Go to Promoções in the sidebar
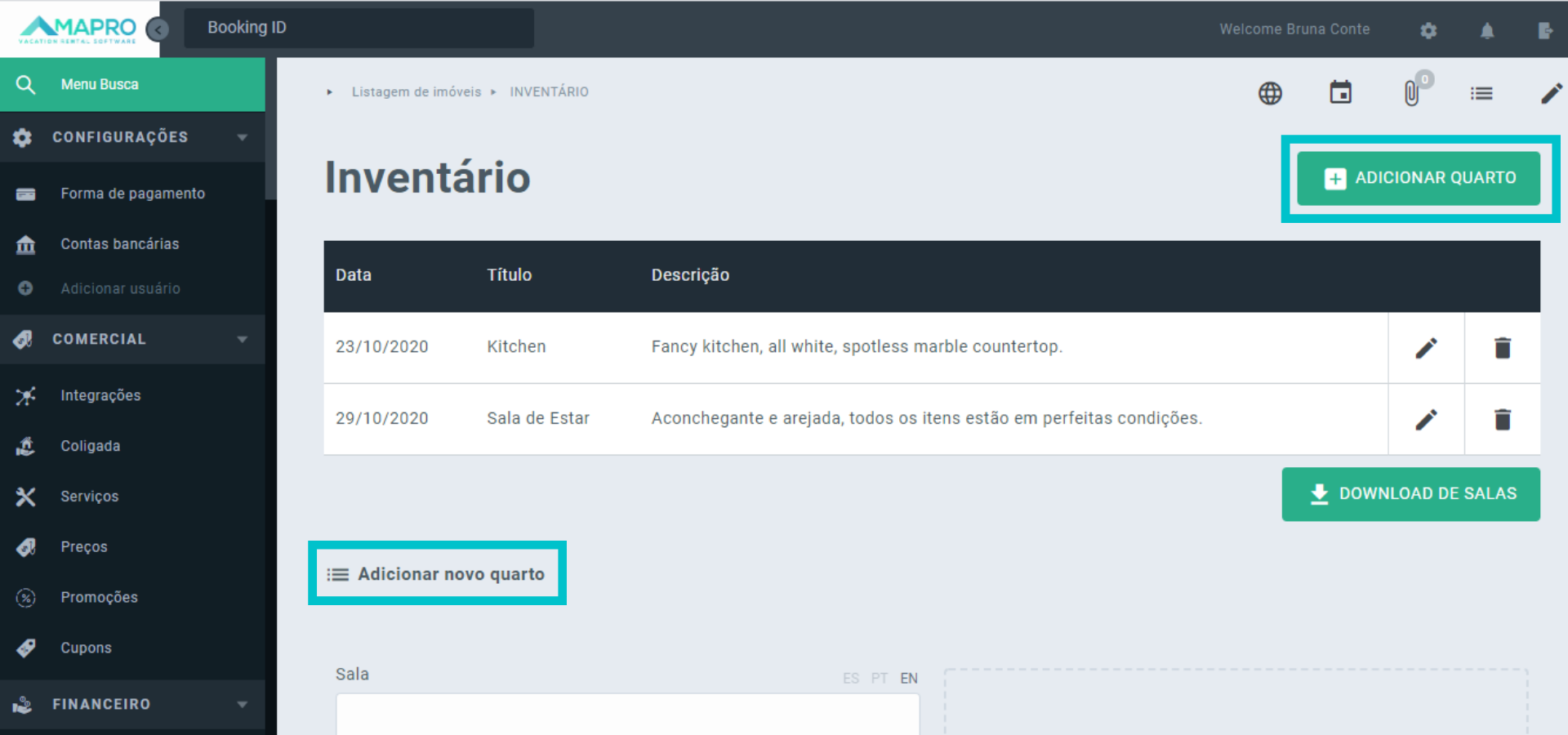Image resolution: width=1568 pixels, height=735 pixels. pyautogui.click(x=99, y=597)
